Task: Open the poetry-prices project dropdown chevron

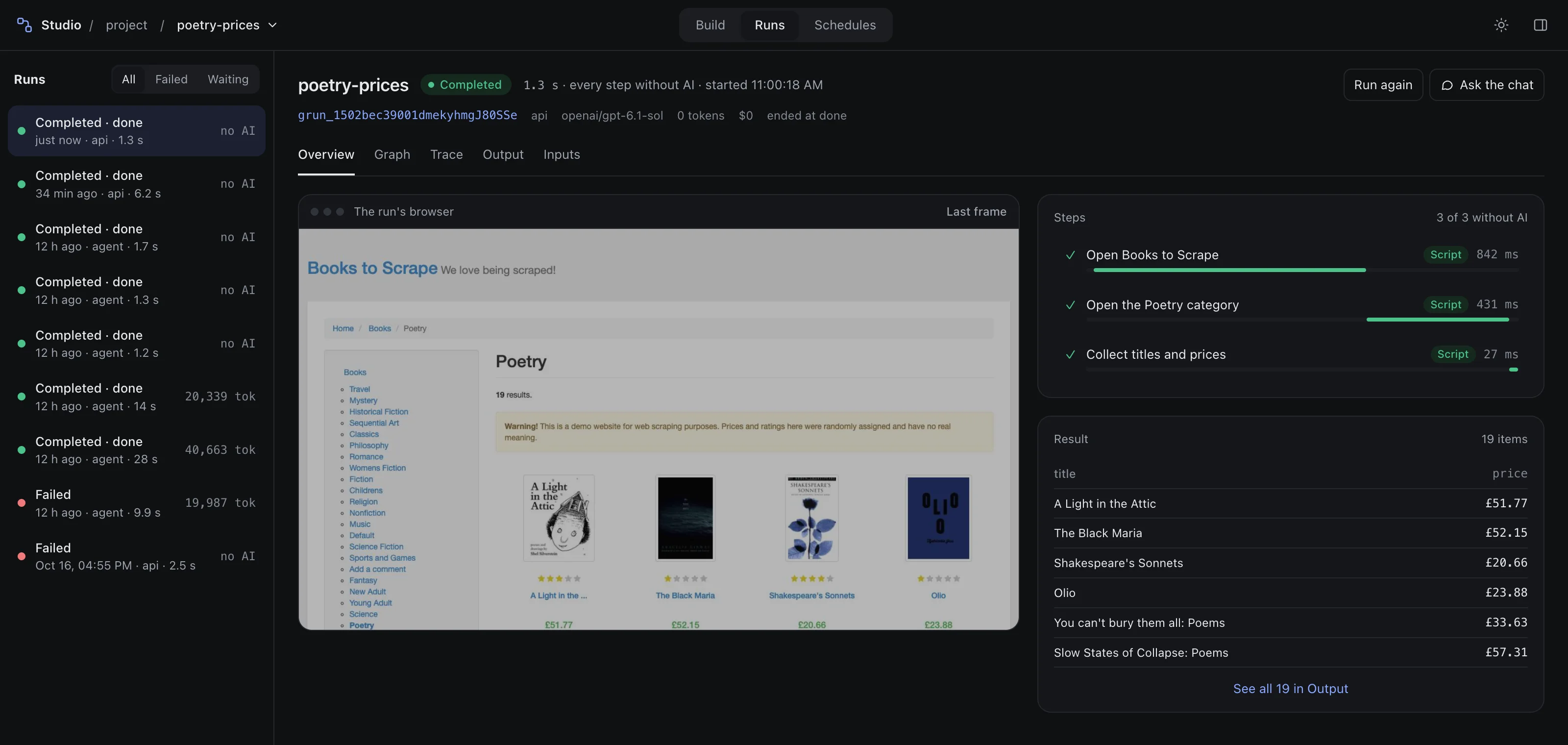Action: [x=273, y=25]
